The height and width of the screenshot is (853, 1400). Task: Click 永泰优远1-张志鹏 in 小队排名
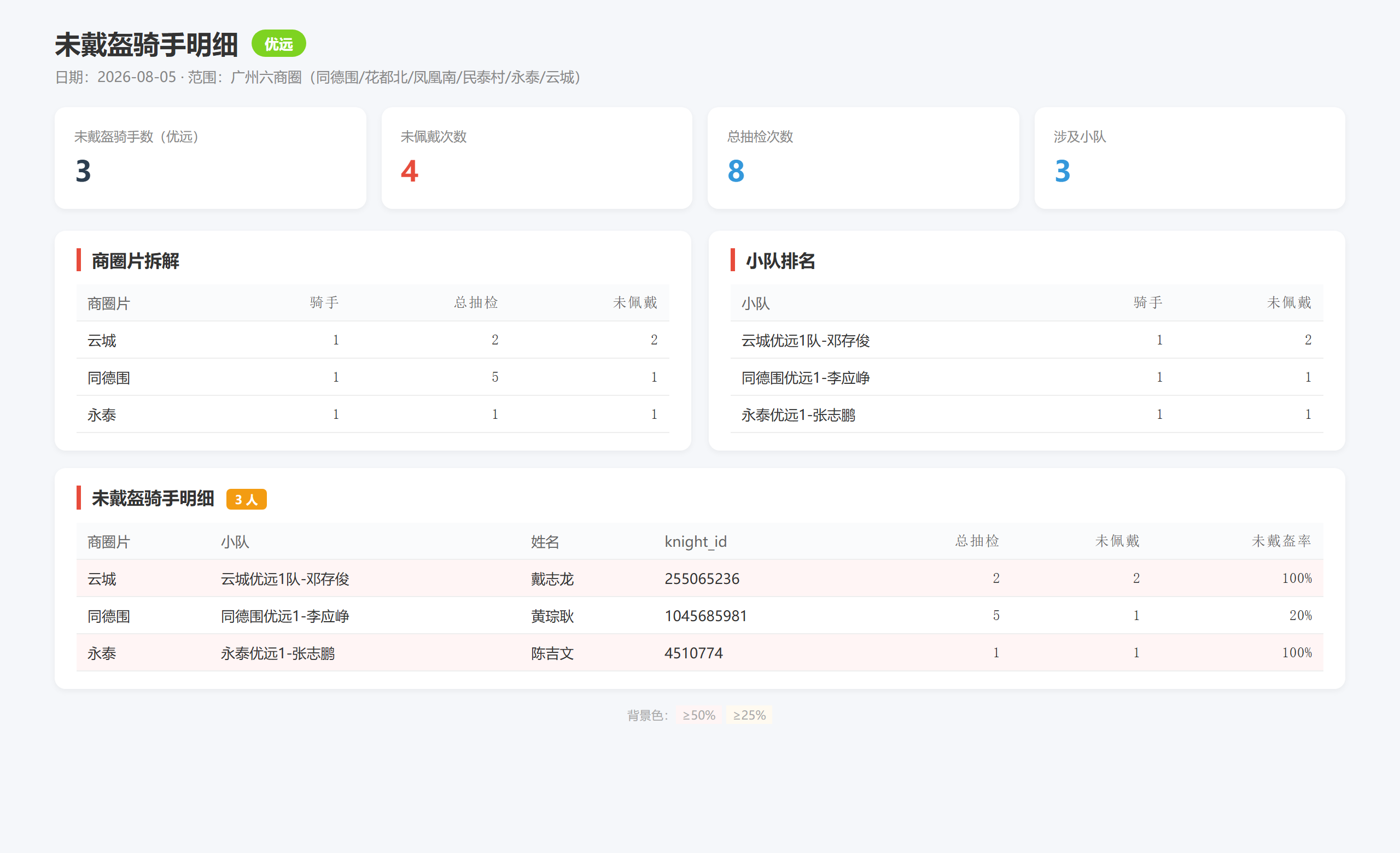pos(798,415)
